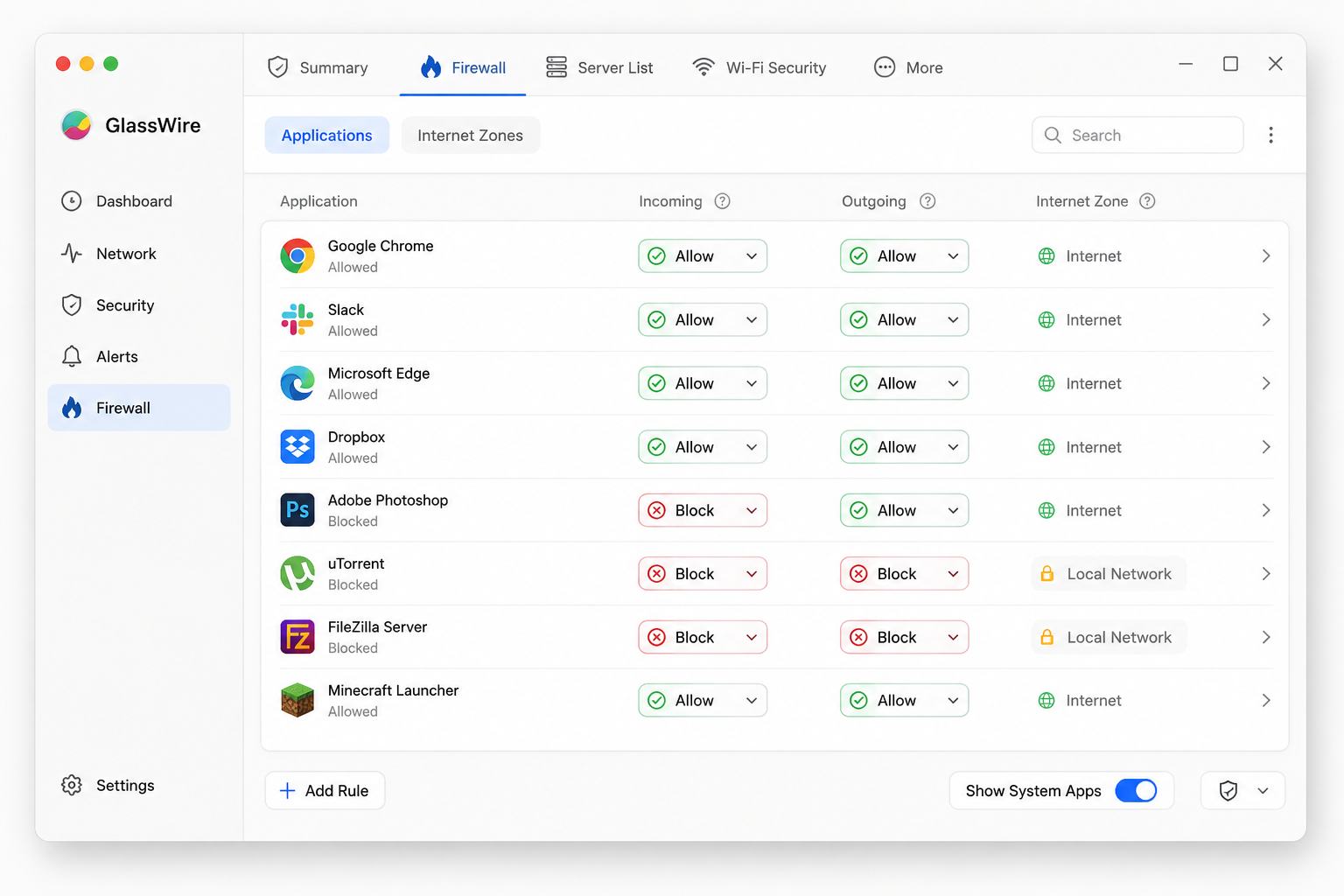This screenshot has width=1344, height=896.
Task: Click the Microsoft Edge Internet zone label
Action: [1094, 383]
